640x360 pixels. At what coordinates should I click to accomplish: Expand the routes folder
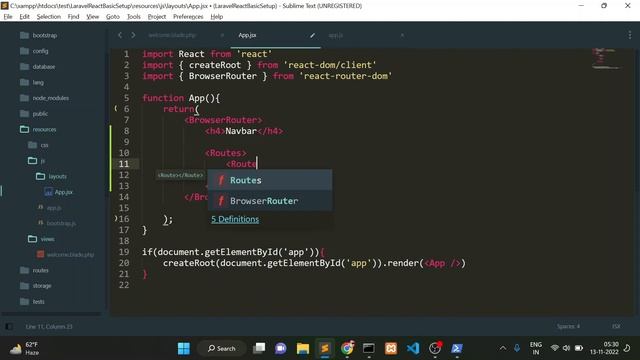coord(34,270)
